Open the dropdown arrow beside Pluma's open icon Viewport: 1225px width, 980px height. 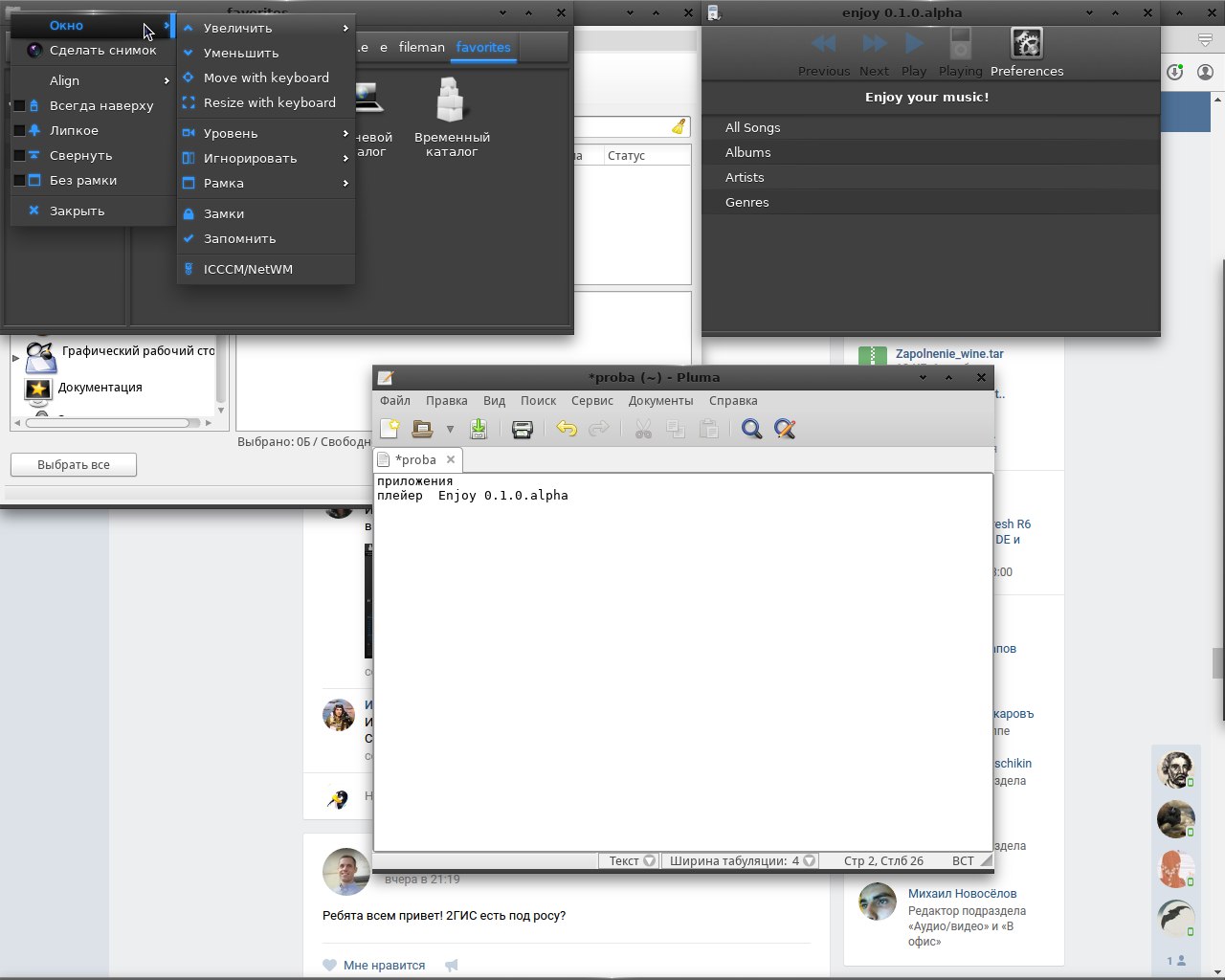pyautogui.click(x=450, y=430)
